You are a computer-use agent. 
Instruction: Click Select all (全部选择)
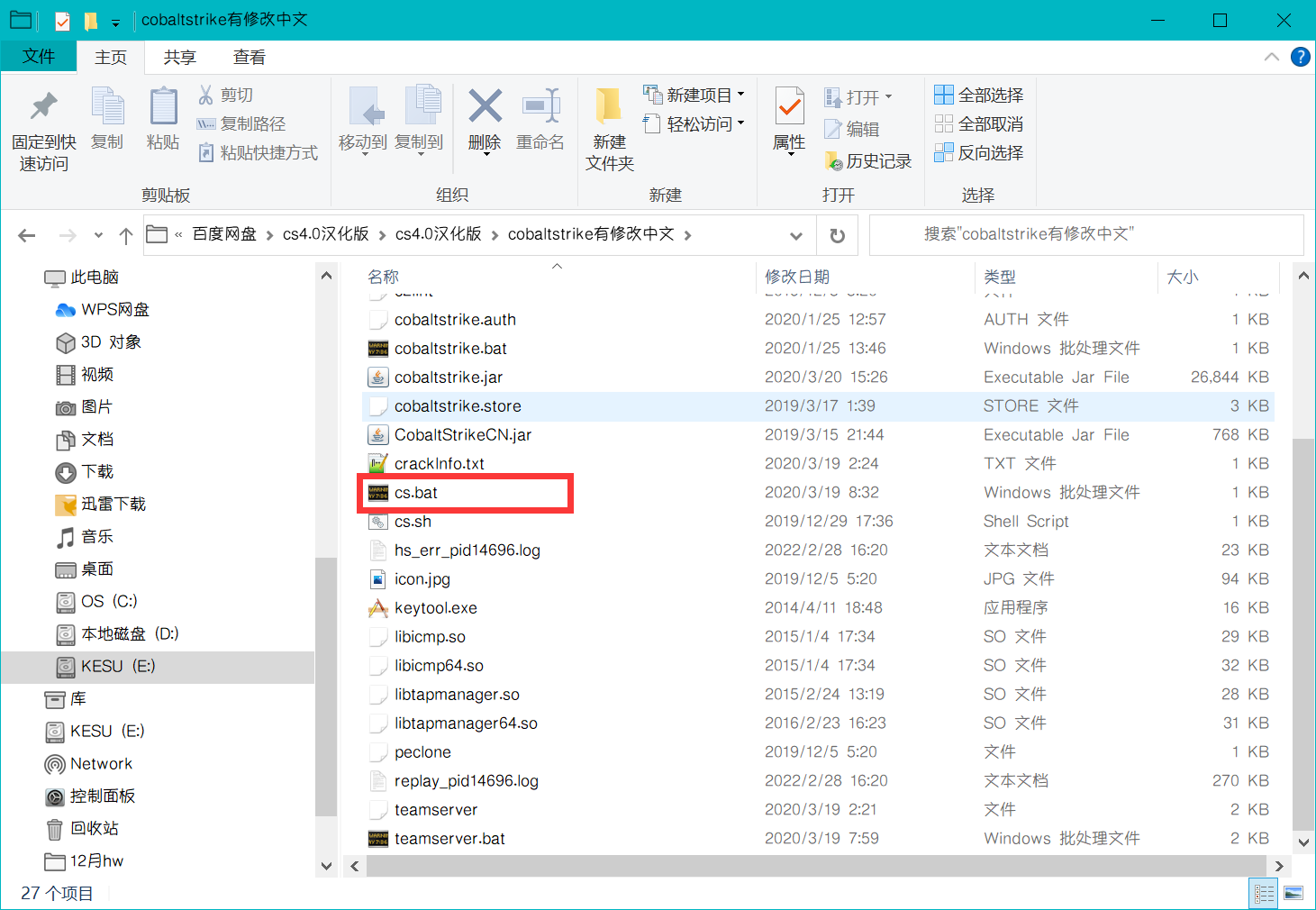979,95
